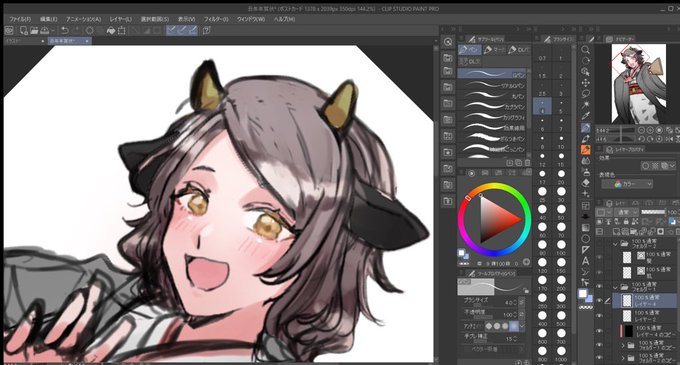Select the Zoom magnifier tool
Viewport: 680px width, 365px height.
click(585, 49)
